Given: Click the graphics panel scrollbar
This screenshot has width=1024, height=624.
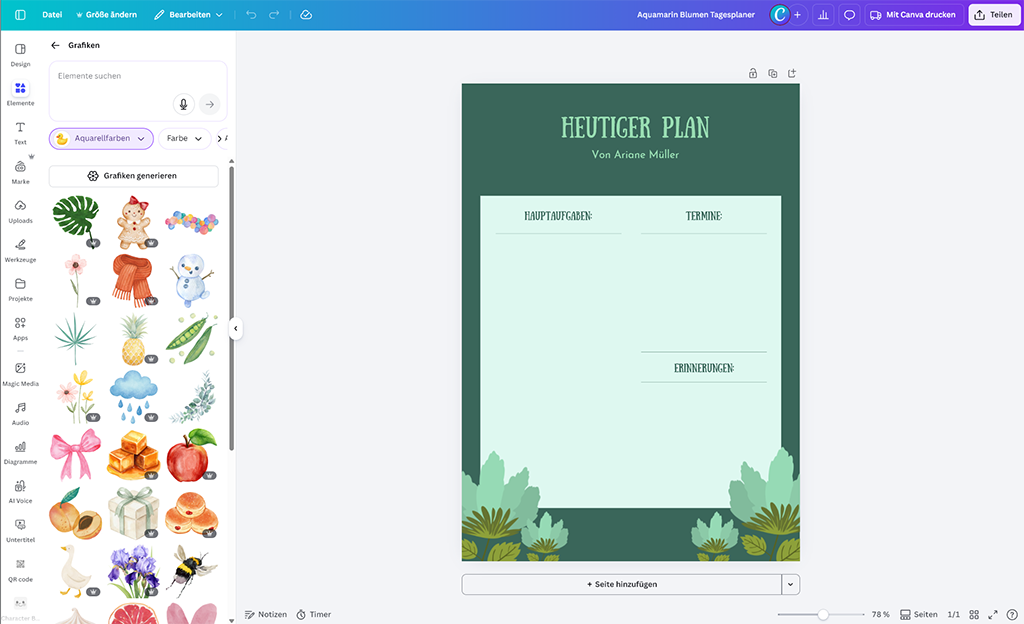Looking at the screenshot, I should point(231,307).
